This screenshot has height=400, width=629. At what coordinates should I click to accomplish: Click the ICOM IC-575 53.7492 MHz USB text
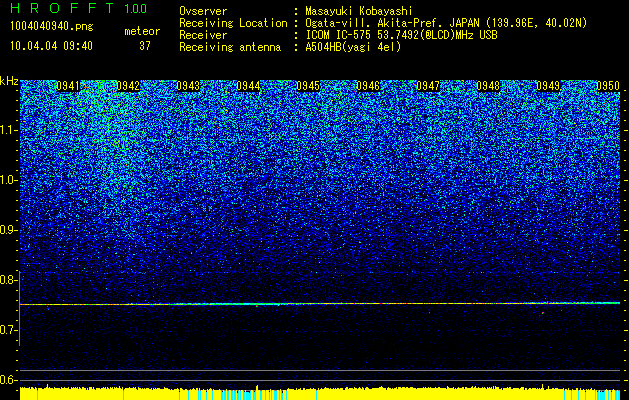[401, 35]
